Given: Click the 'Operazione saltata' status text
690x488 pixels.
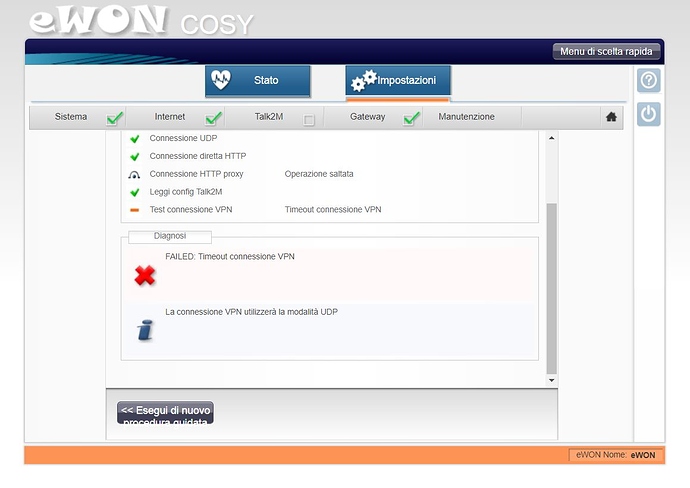Looking at the screenshot, I should tap(319, 174).
